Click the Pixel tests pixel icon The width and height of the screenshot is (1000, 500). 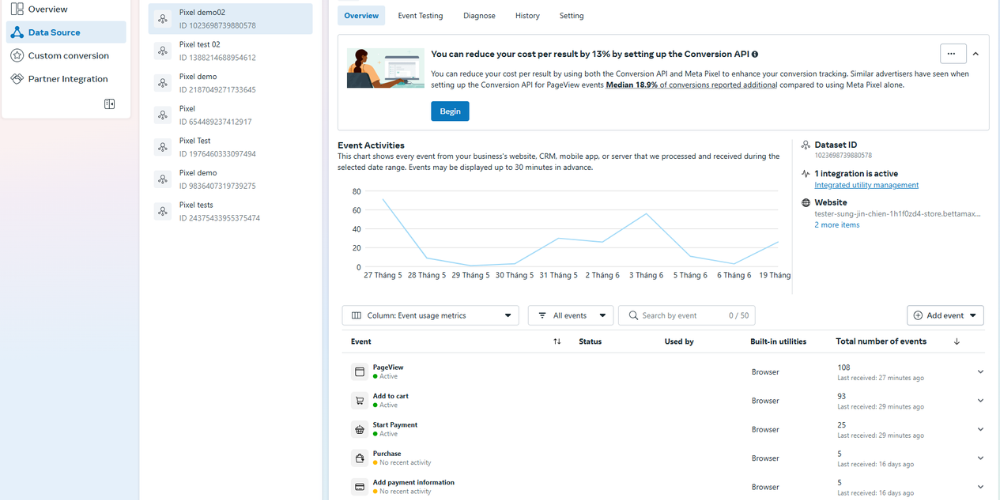point(163,211)
